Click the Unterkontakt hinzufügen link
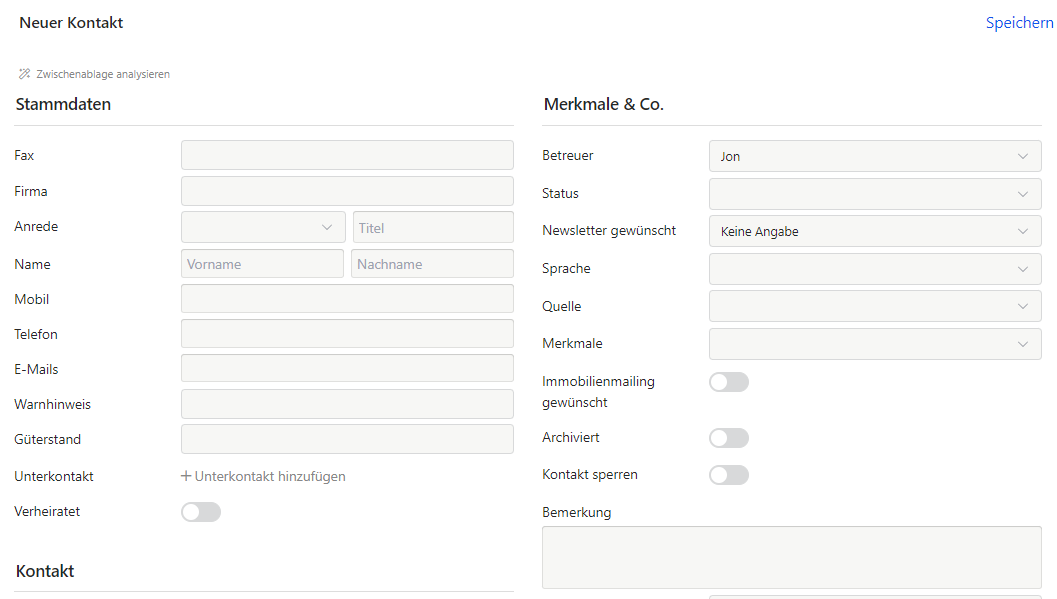The image size is (1057, 599). point(270,476)
